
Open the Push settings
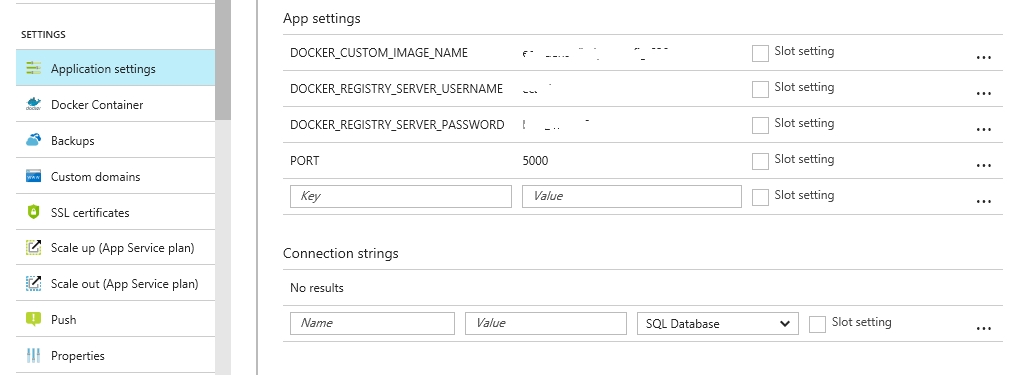[x=115, y=319]
